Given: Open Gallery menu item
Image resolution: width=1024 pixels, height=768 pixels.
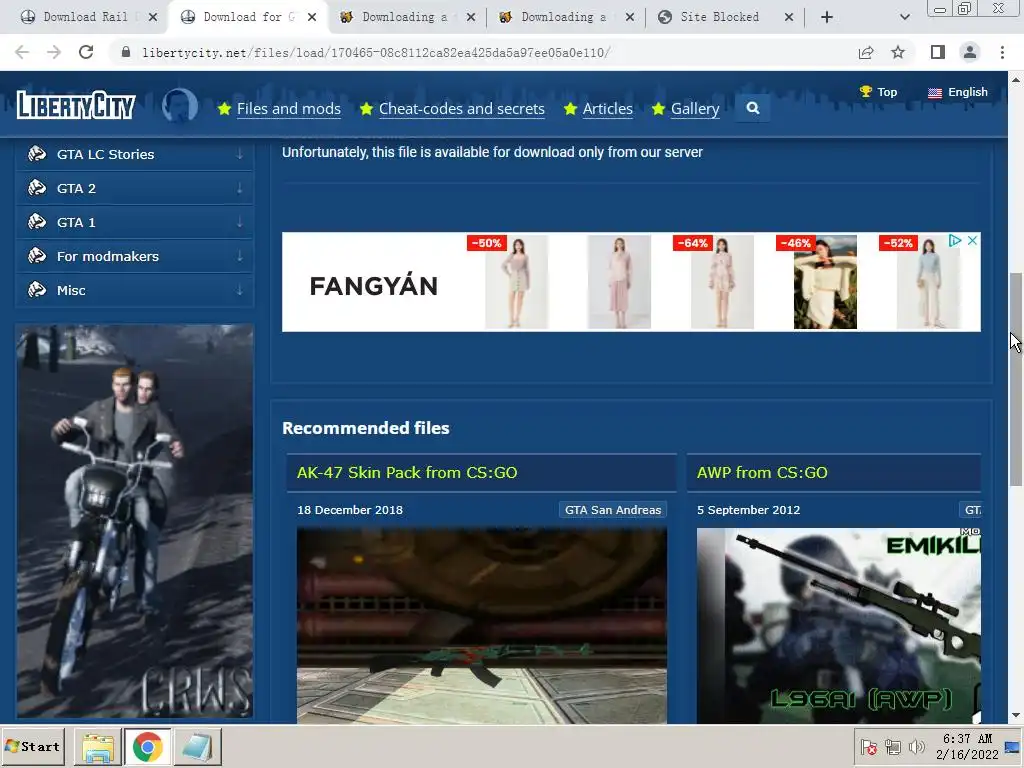Looking at the screenshot, I should [695, 108].
